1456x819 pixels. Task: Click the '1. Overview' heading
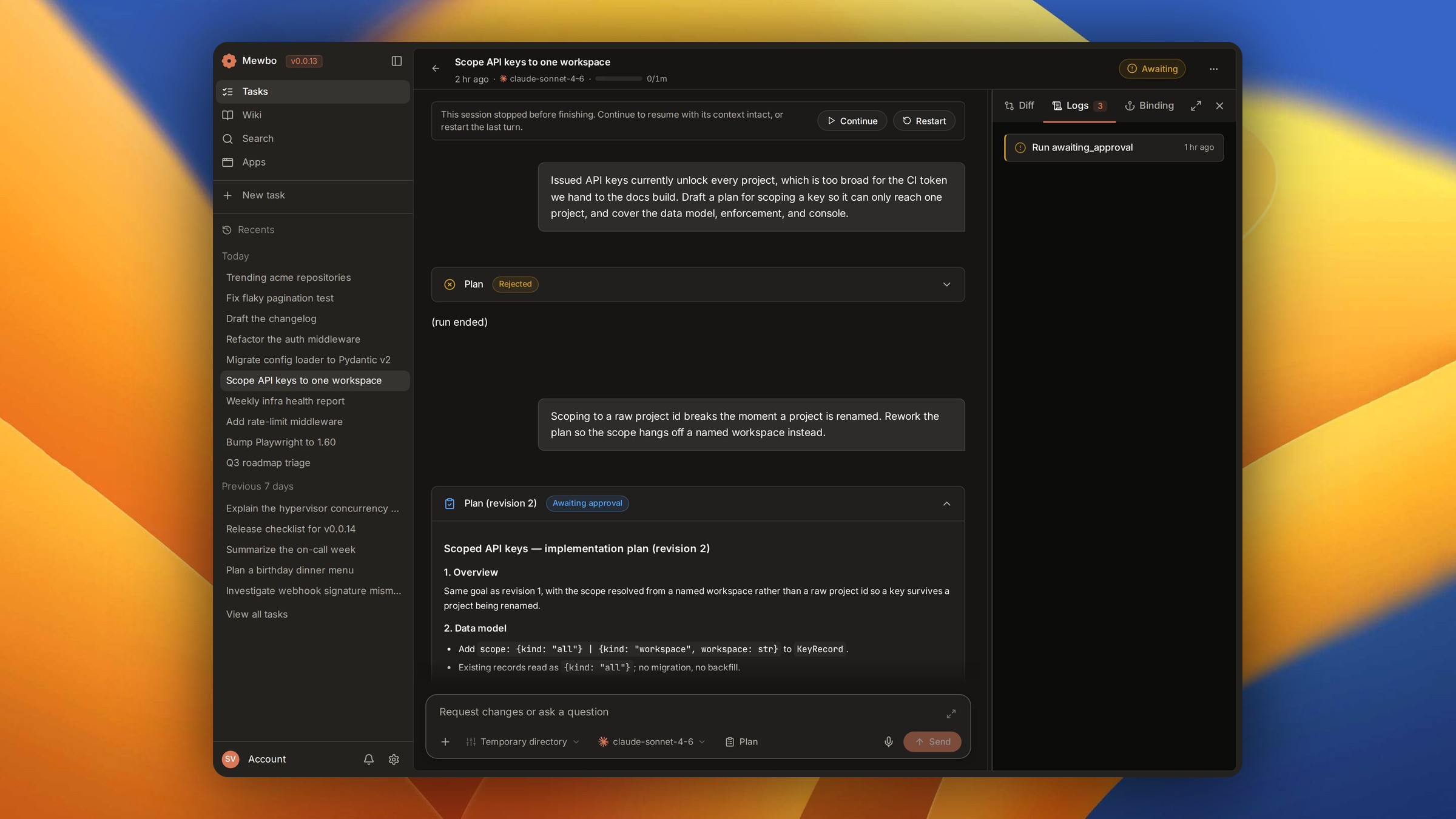[x=471, y=573]
